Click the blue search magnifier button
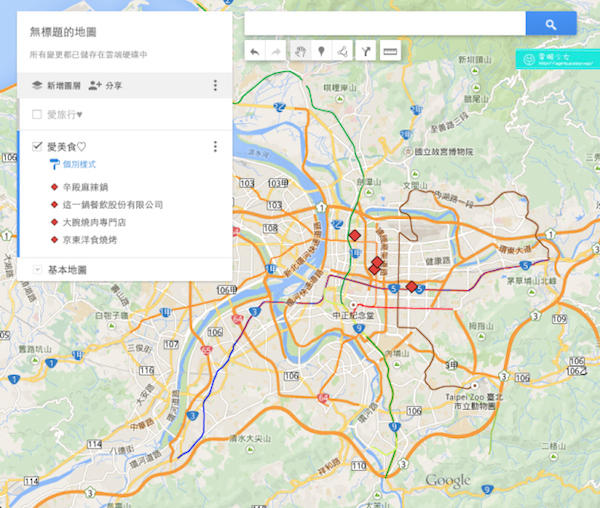 (x=551, y=24)
